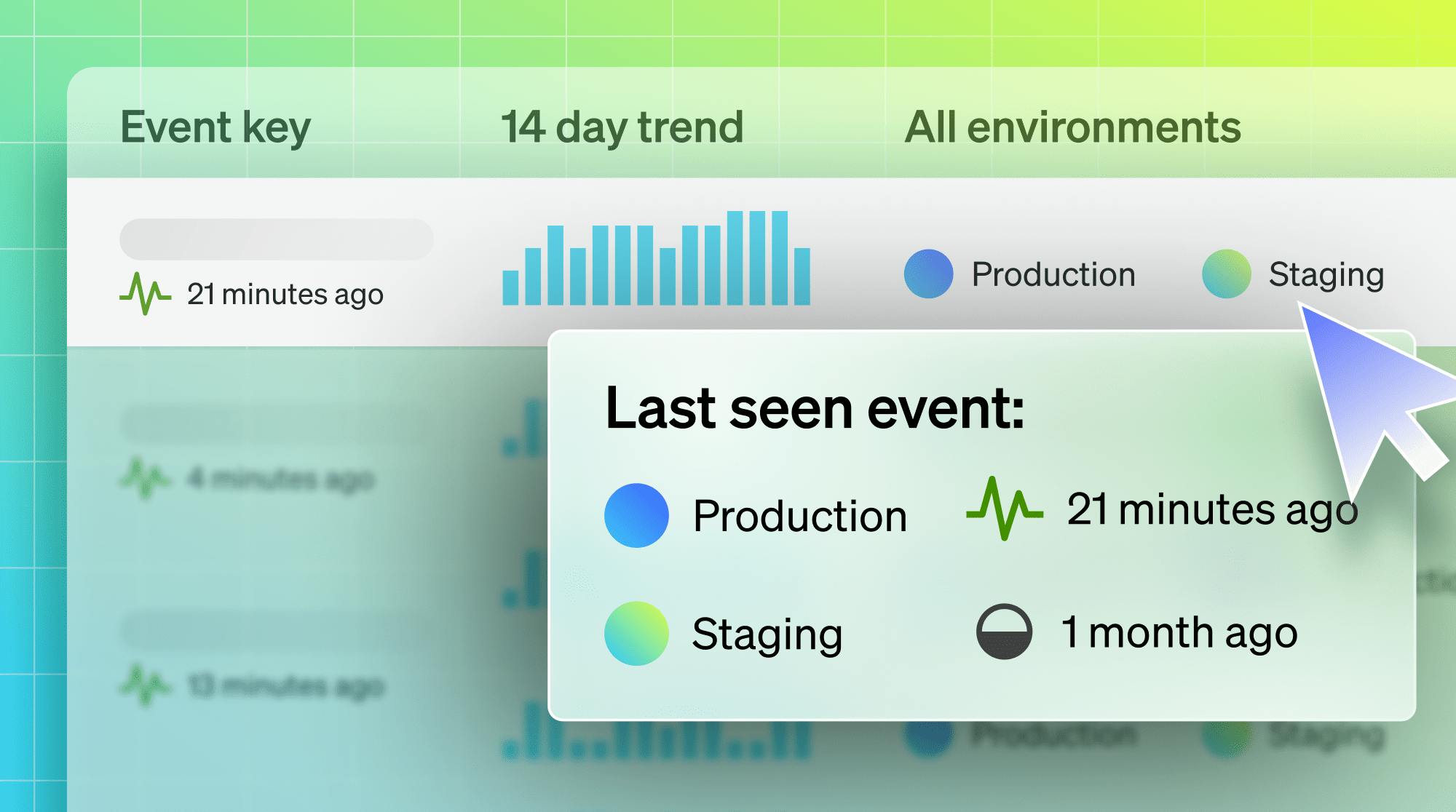Click the half-filled circle icon in tooltip
Image resolution: width=1456 pixels, height=812 pixels.
tap(1004, 632)
